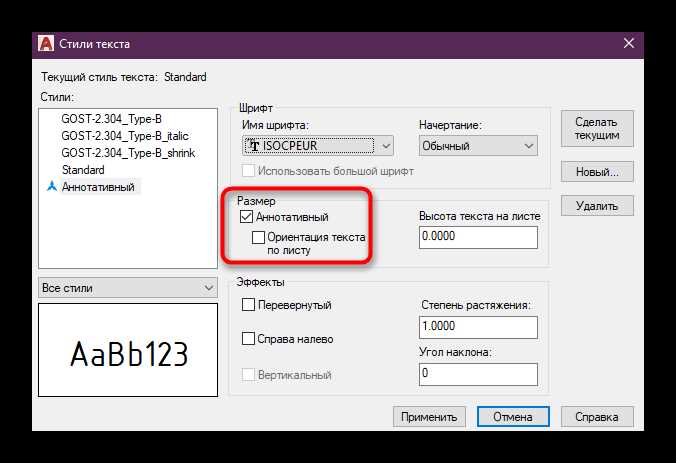
Task: Click the Новый... button
Action: tap(597, 172)
